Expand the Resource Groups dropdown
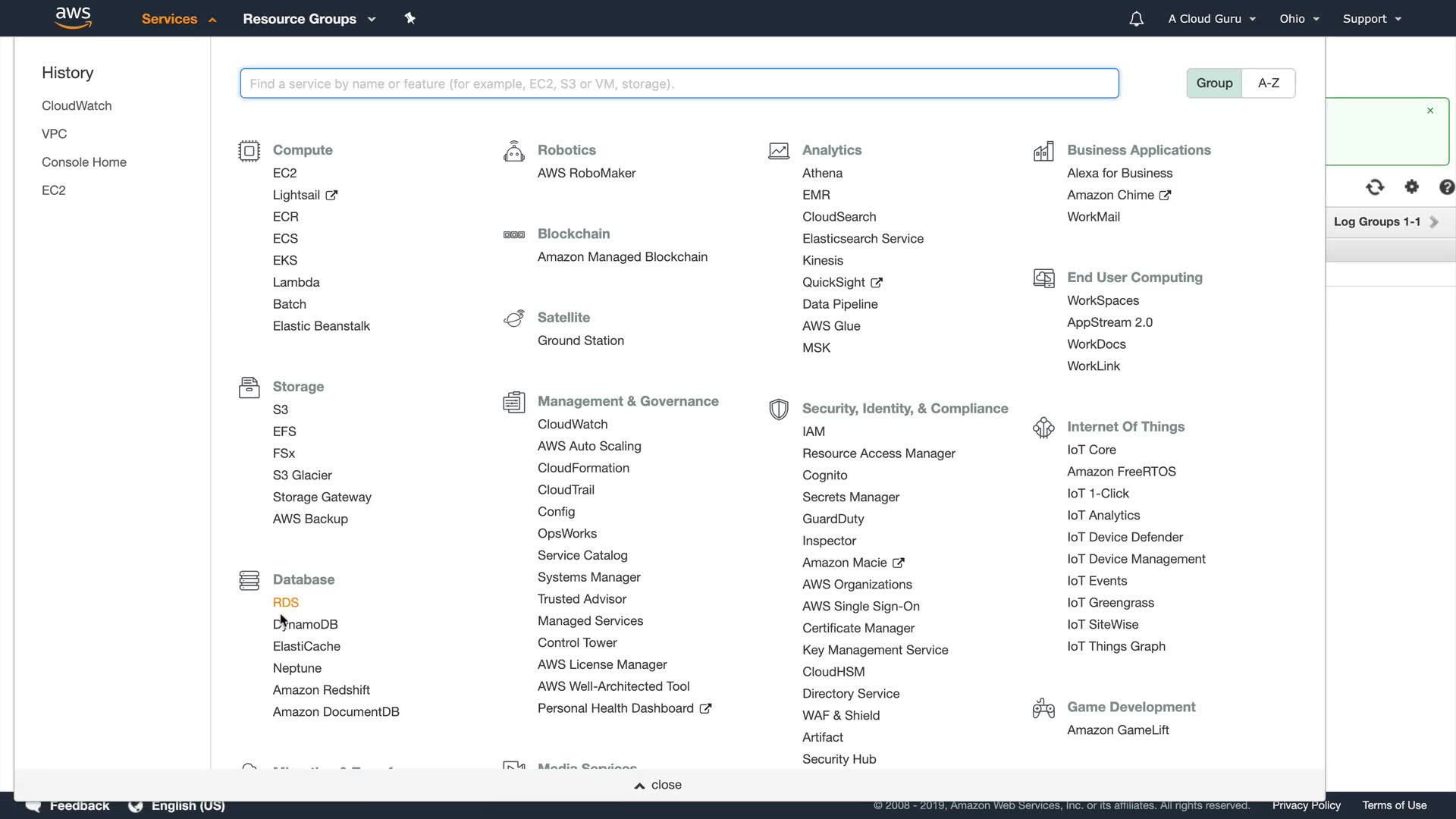This screenshot has width=1456, height=819. click(x=309, y=19)
